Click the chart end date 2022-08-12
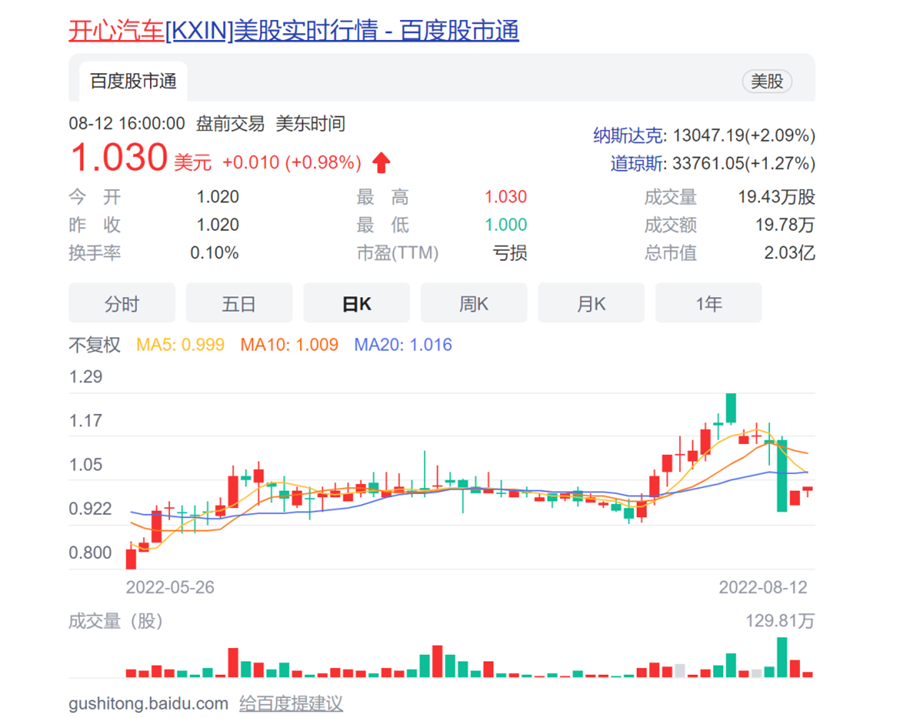900x718 pixels. [x=763, y=587]
